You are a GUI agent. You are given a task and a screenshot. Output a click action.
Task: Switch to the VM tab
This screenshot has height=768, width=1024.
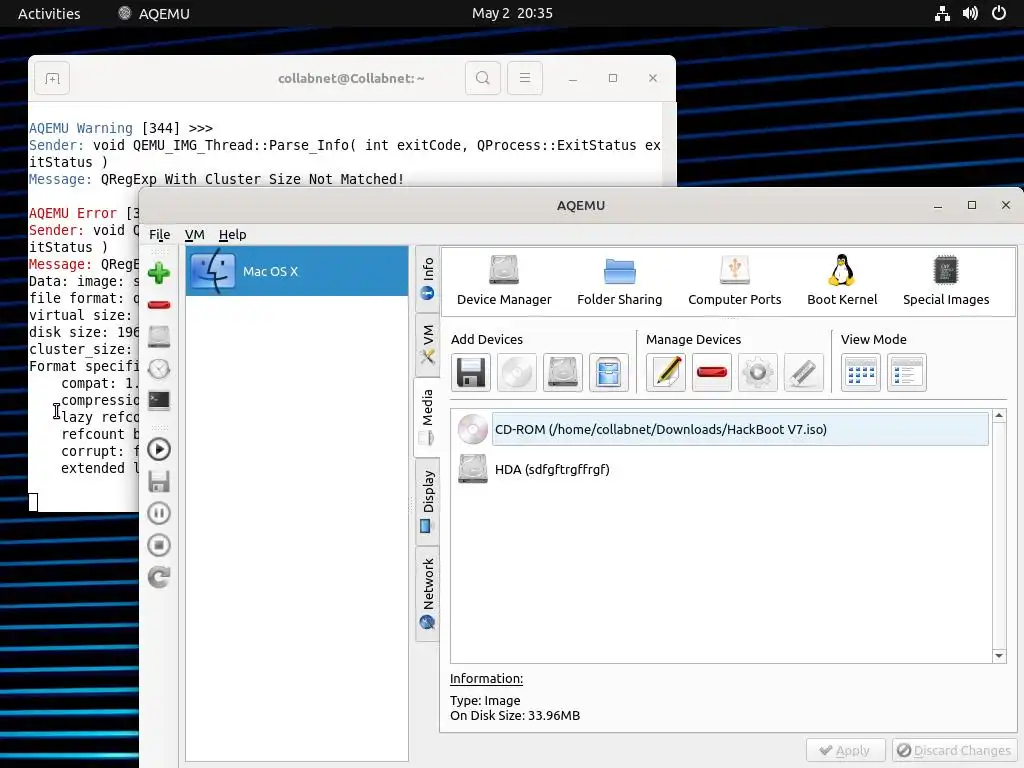427,344
